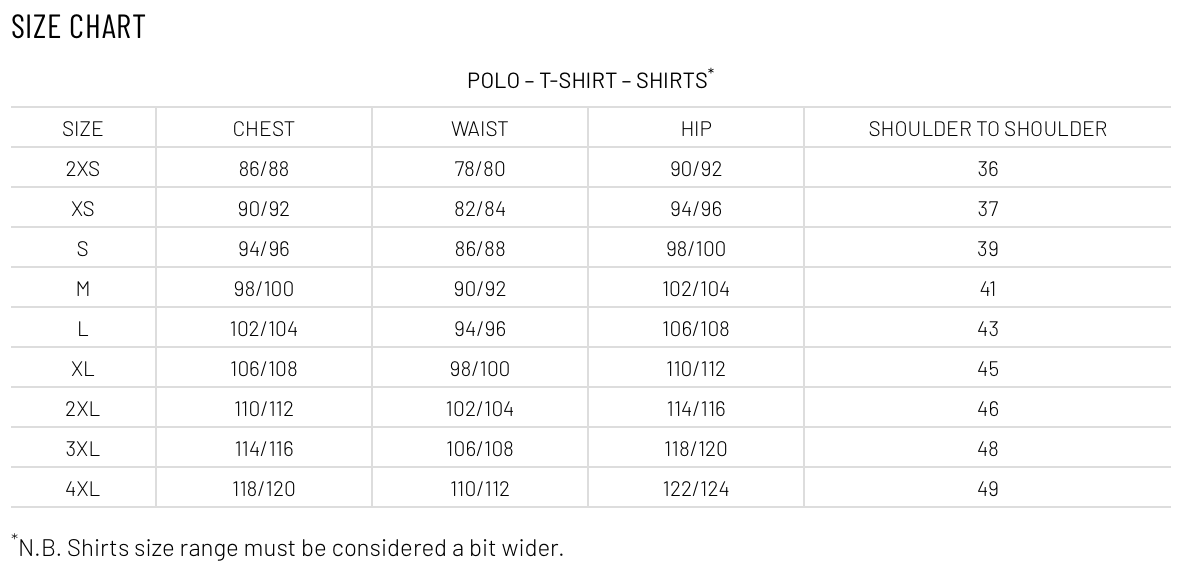Click chest value 86/88 for 2XS
Screen dimensions: 1199x572
(x=264, y=168)
